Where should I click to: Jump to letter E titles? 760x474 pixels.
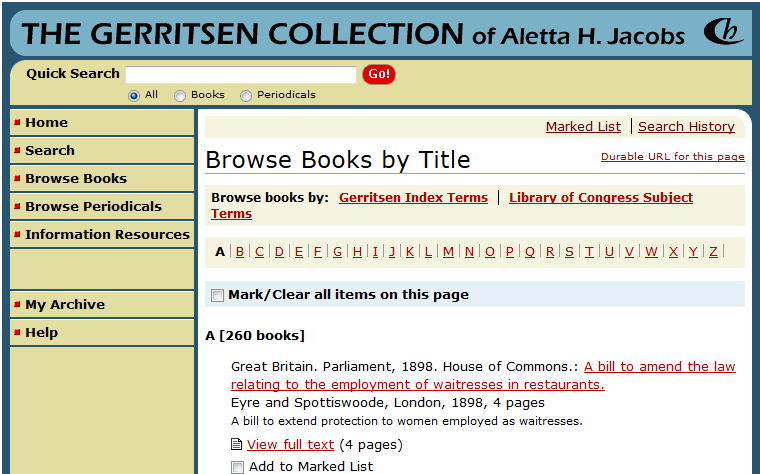(299, 252)
